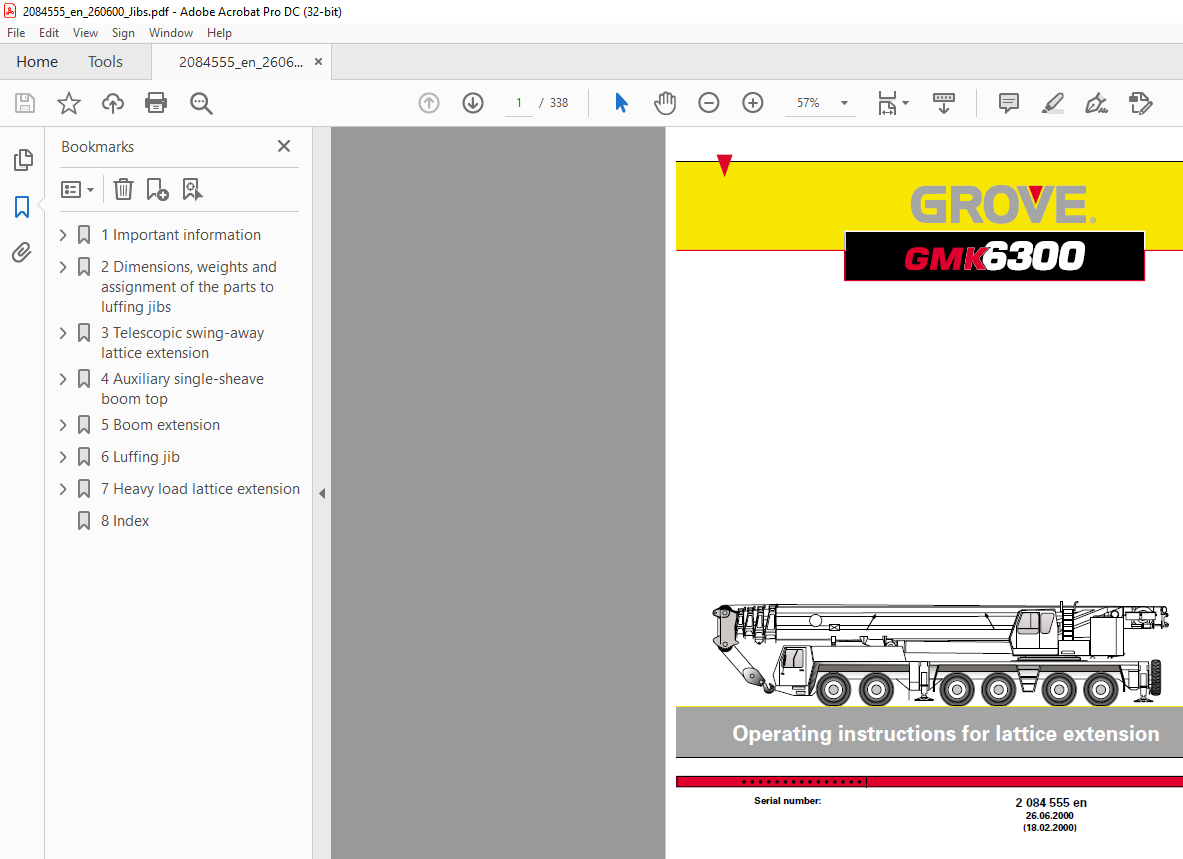Add a comment sticky note icon

(1009, 103)
